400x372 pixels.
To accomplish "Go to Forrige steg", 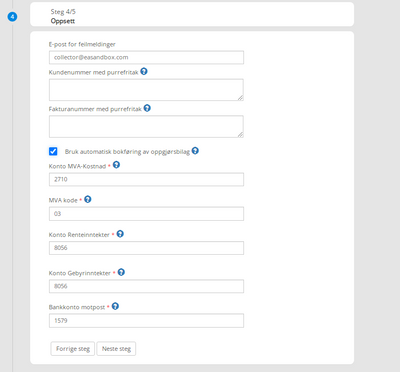I will [x=73, y=349].
